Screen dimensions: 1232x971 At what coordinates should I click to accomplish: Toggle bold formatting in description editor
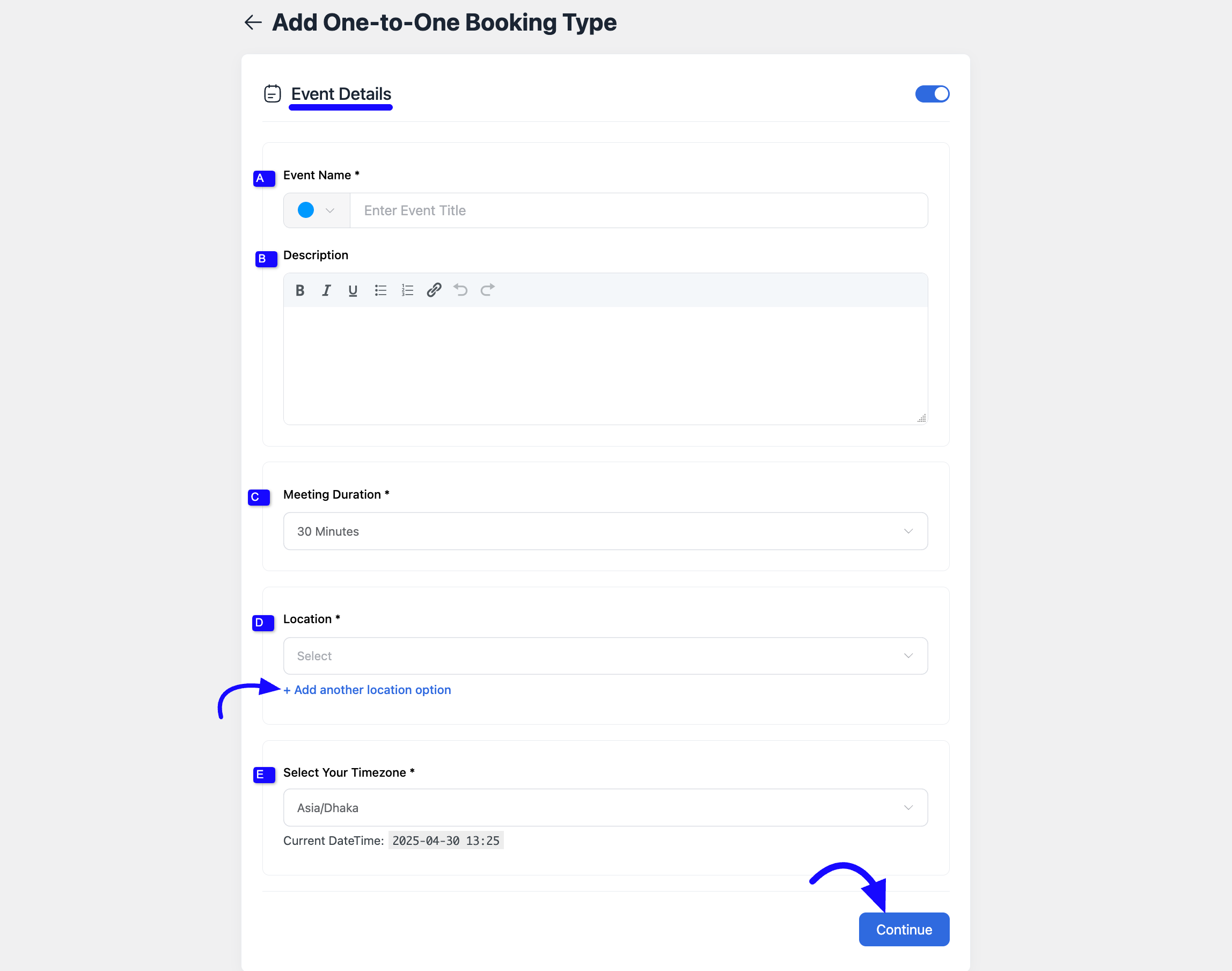point(300,290)
